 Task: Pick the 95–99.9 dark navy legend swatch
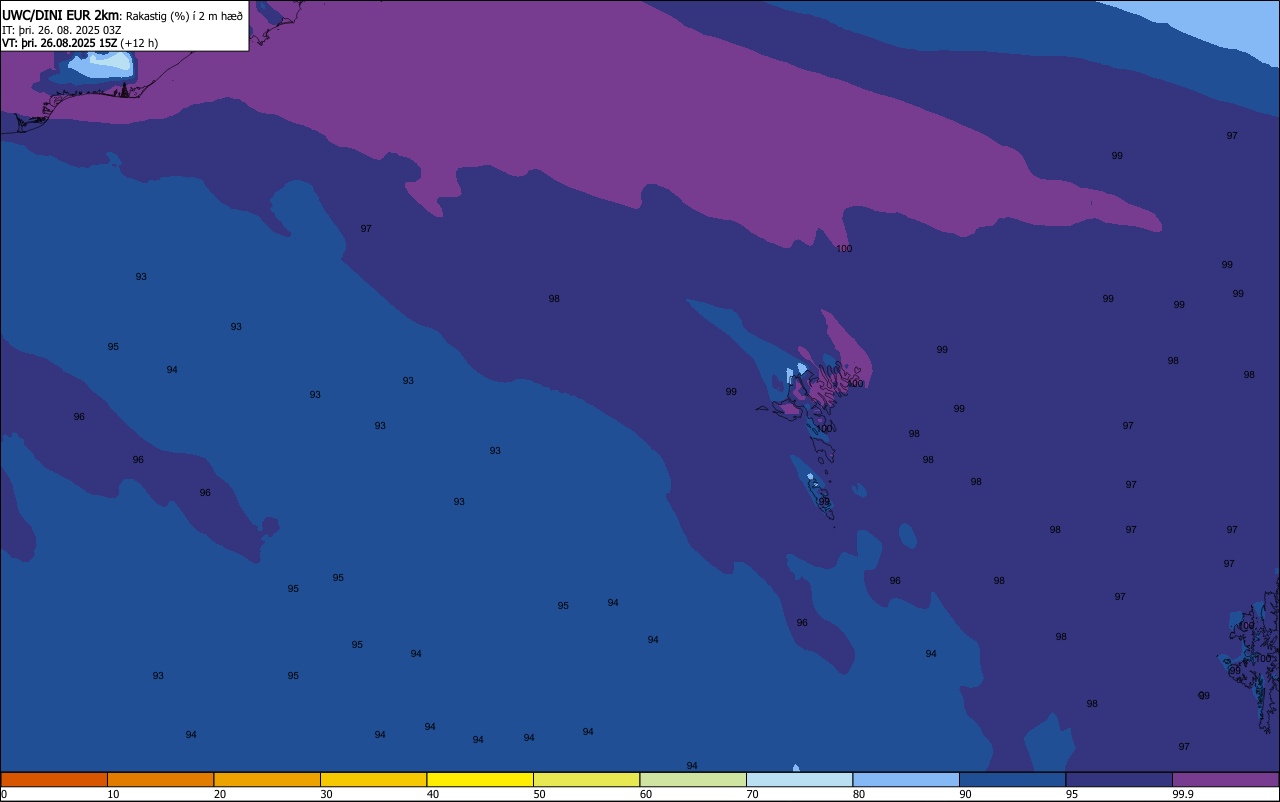point(1119,779)
